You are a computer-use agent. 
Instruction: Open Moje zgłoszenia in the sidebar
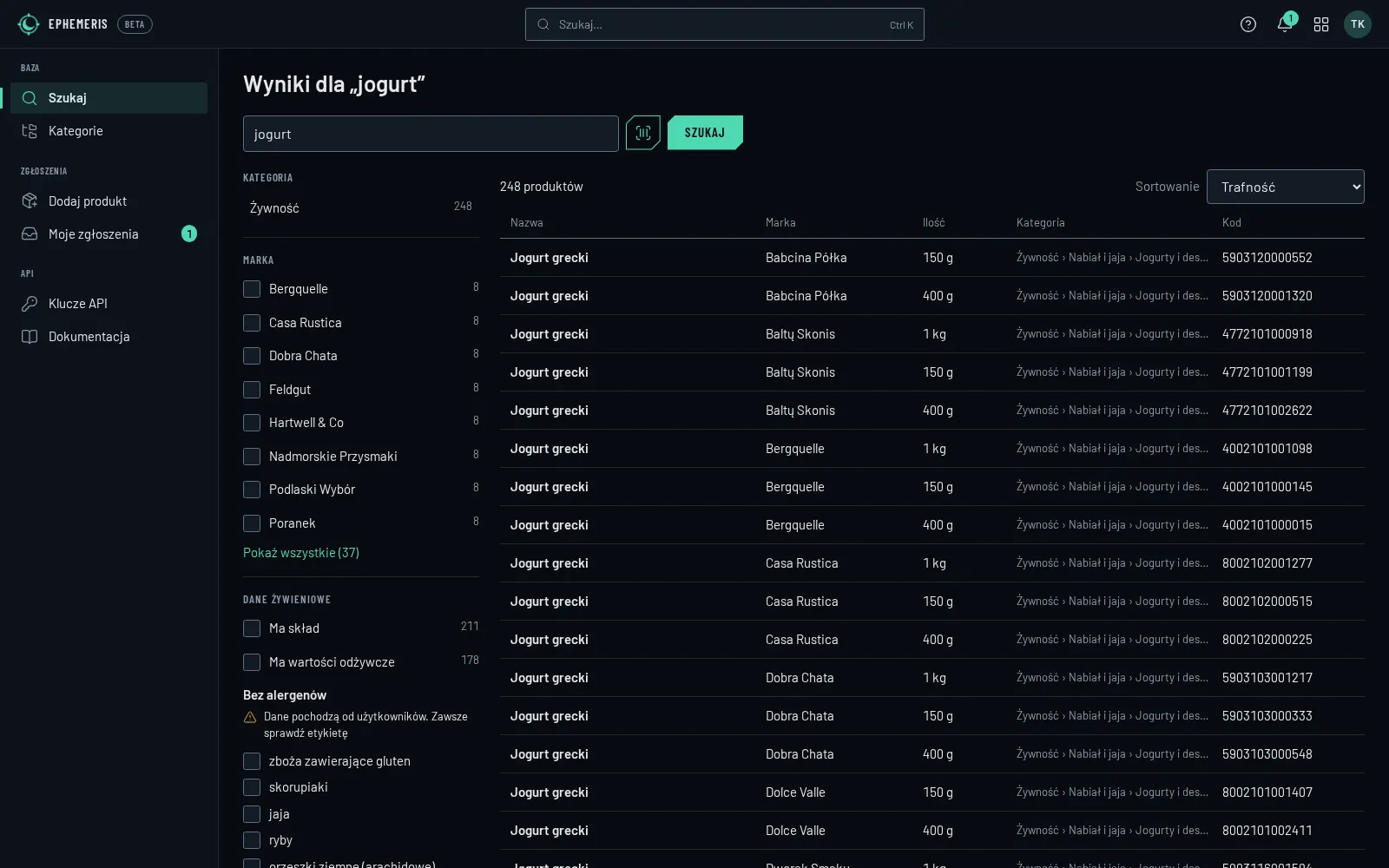click(x=109, y=234)
